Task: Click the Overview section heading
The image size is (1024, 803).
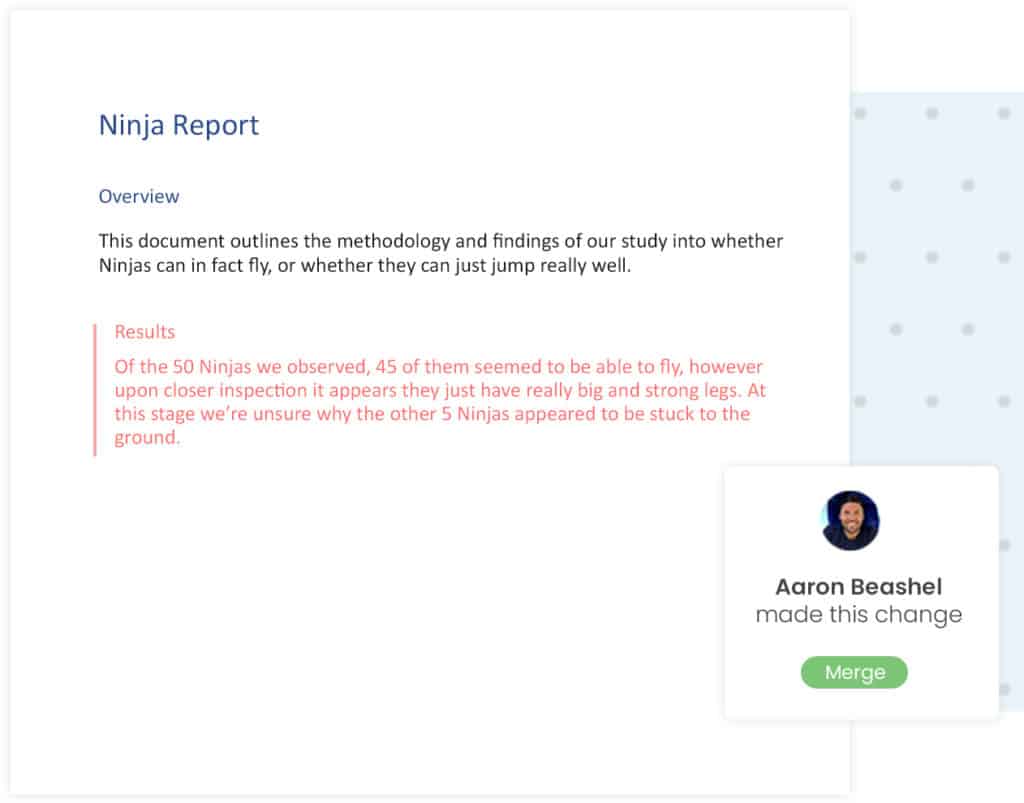Action: coord(138,197)
